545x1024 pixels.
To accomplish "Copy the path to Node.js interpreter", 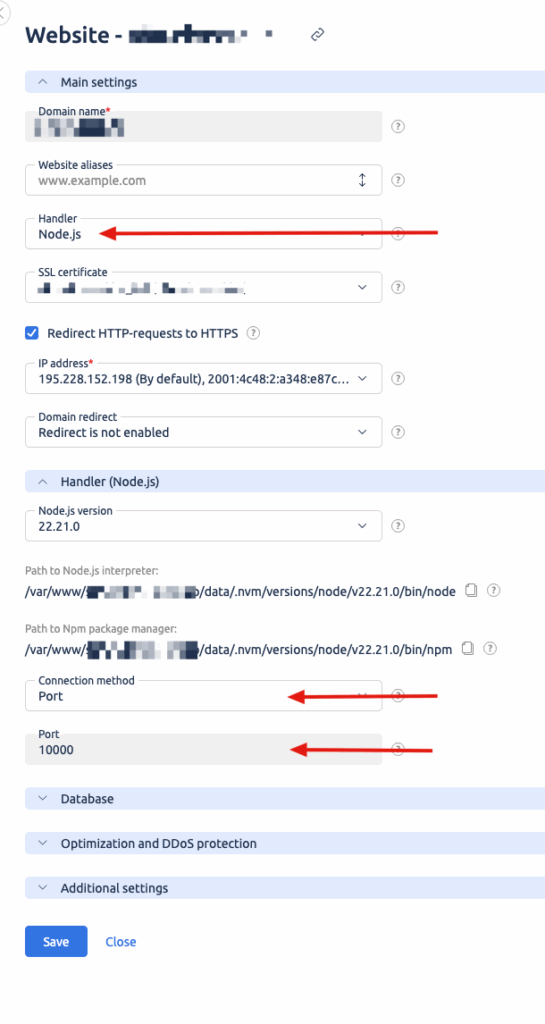I will click(x=471, y=590).
